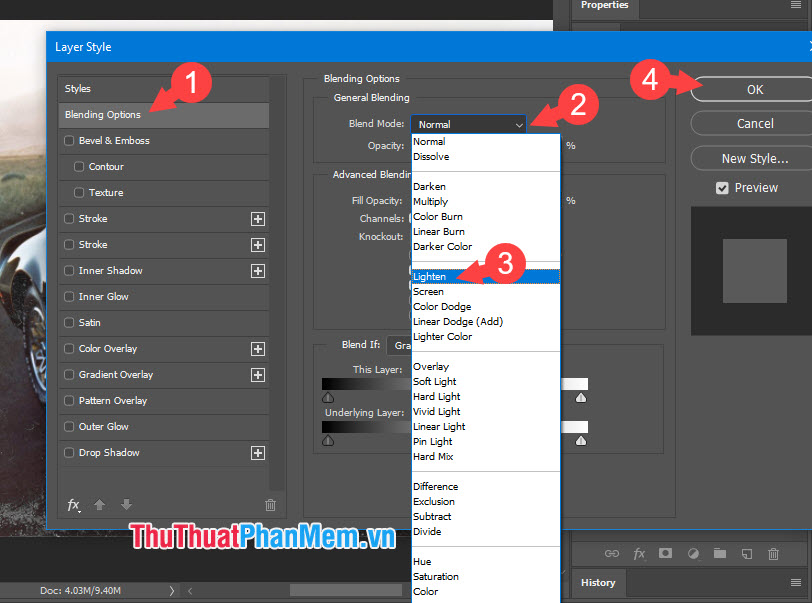The image size is (812, 603).
Task: Uncheck the Preview checkbox
Action: point(722,188)
